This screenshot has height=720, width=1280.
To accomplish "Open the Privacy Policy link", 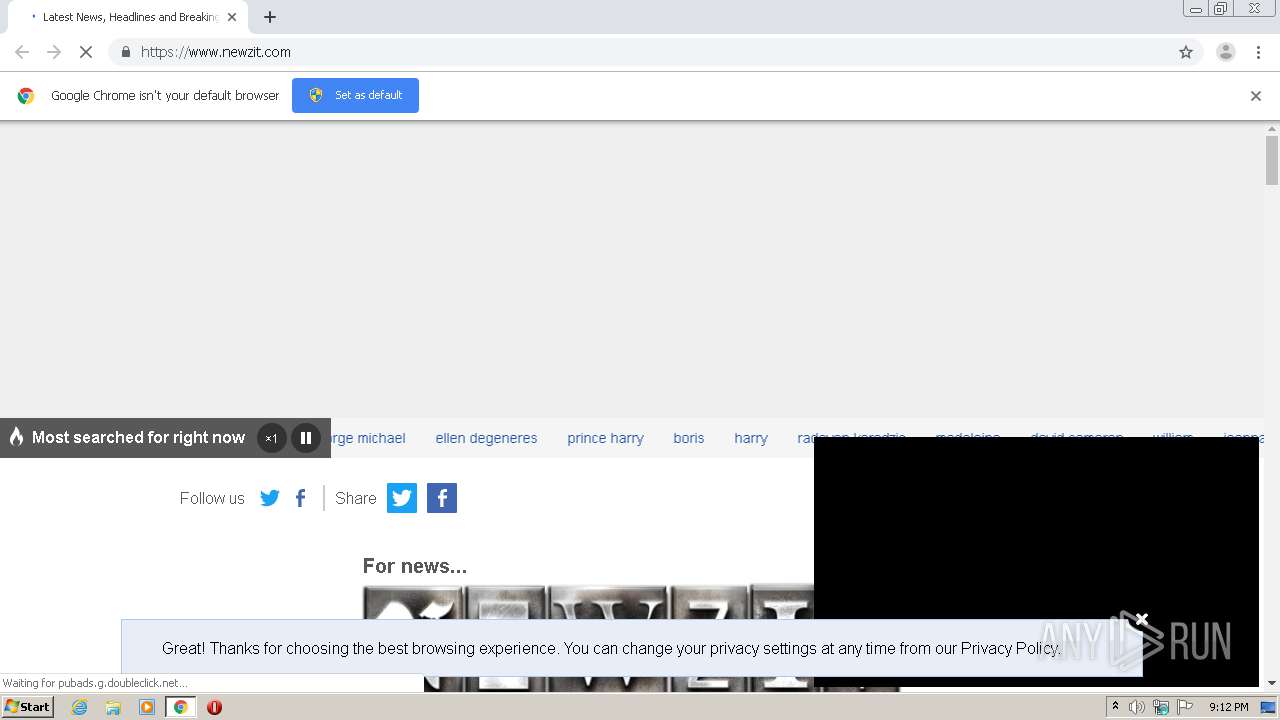I will [x=1008, y=648].
